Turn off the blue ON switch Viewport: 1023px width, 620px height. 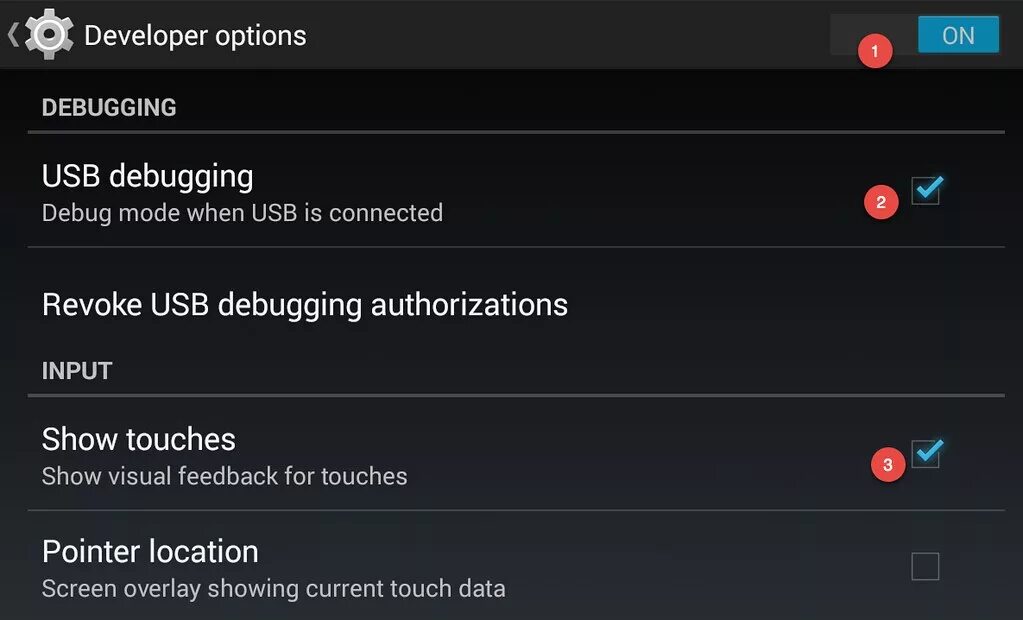(x=958, y=35)
